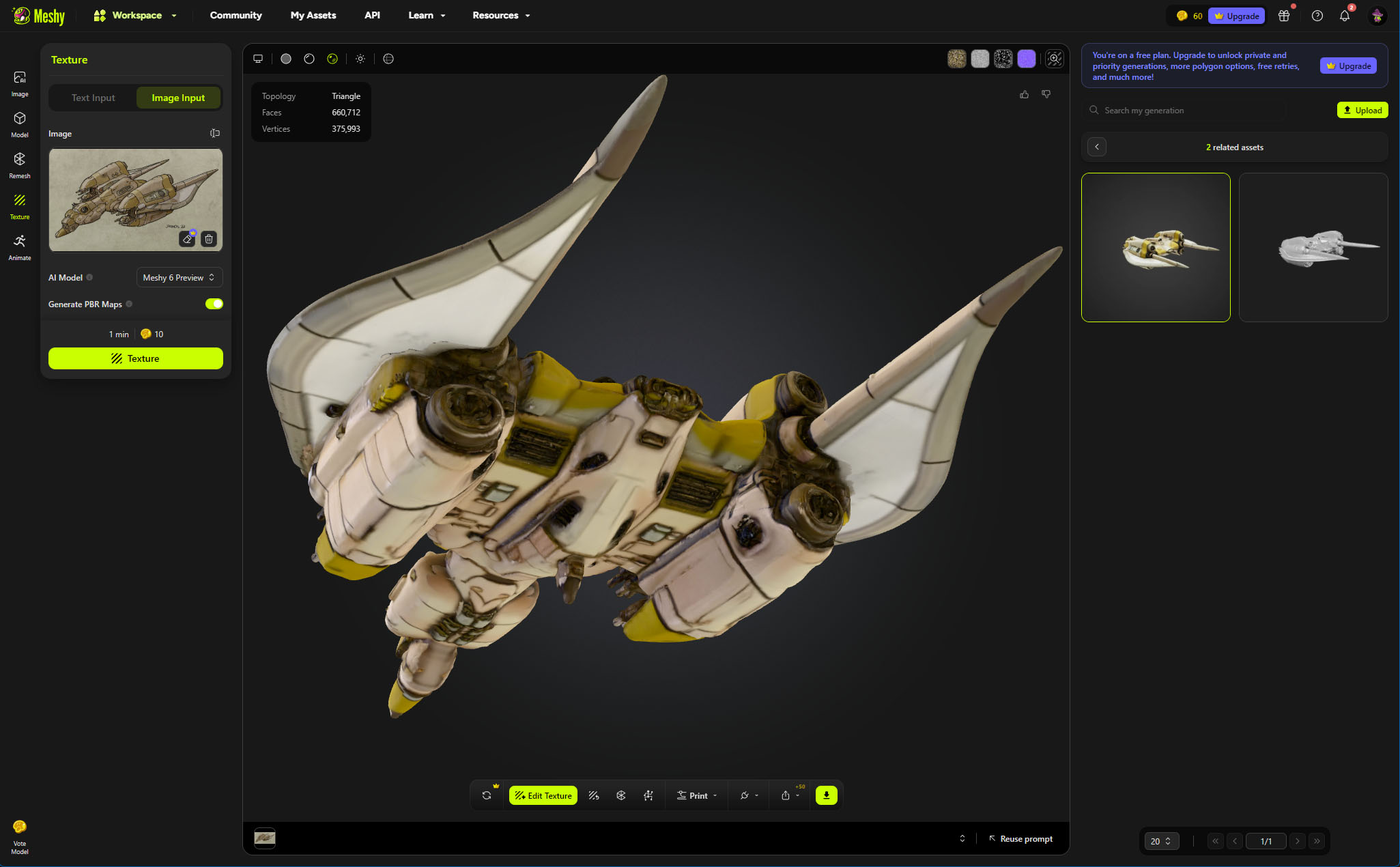Open the Model tool in left sidebar
This screenshot has width=1400, height=867.
point(20,125)
